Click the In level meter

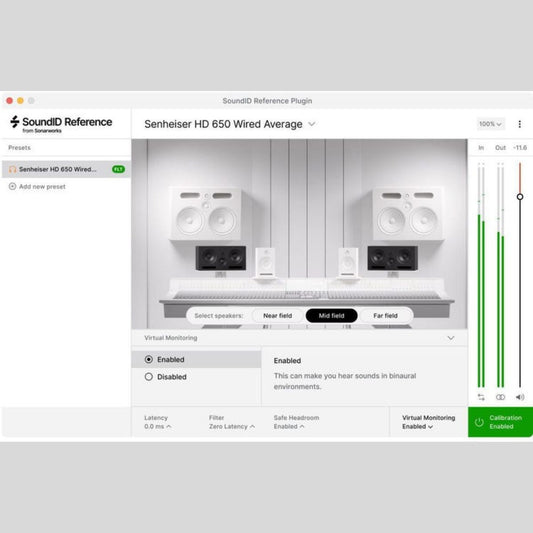[481, 275]
